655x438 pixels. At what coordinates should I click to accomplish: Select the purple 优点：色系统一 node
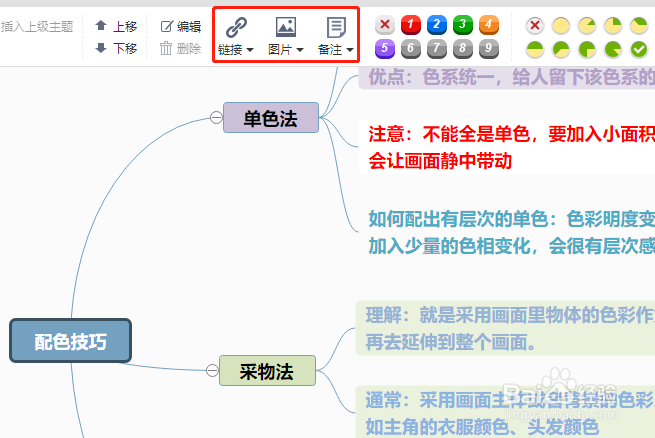coord(506,78)
